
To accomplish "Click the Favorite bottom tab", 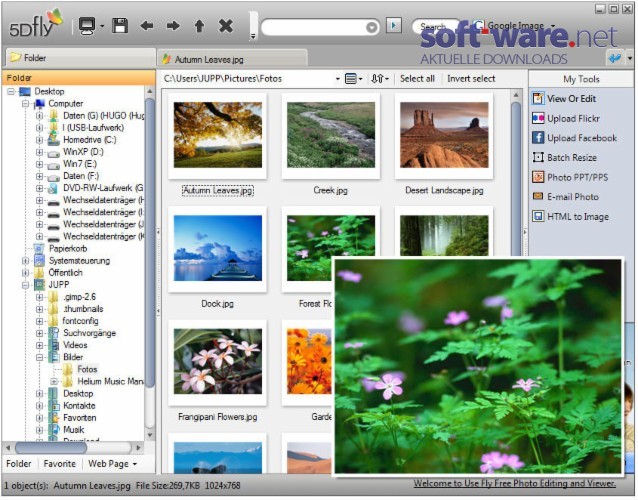I will pyautogui.click(x=59, y=464).
